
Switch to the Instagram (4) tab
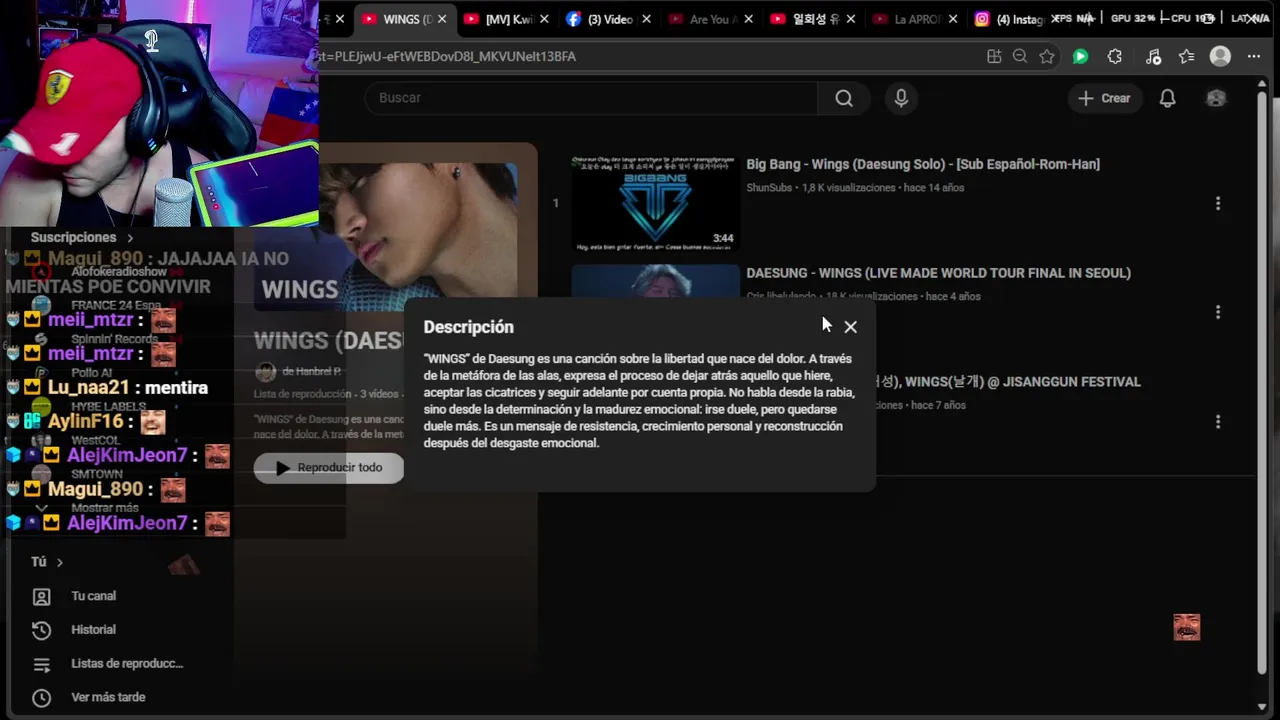(x=1008, y=19)
